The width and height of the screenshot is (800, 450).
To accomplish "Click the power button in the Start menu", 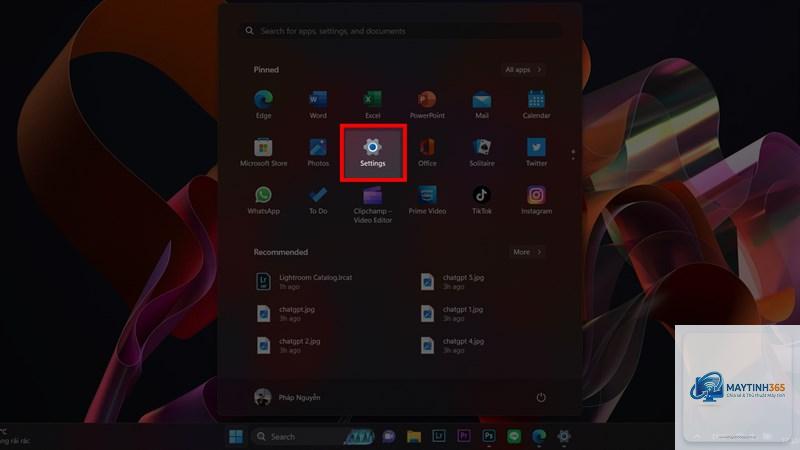I will (x=541, y=397).
